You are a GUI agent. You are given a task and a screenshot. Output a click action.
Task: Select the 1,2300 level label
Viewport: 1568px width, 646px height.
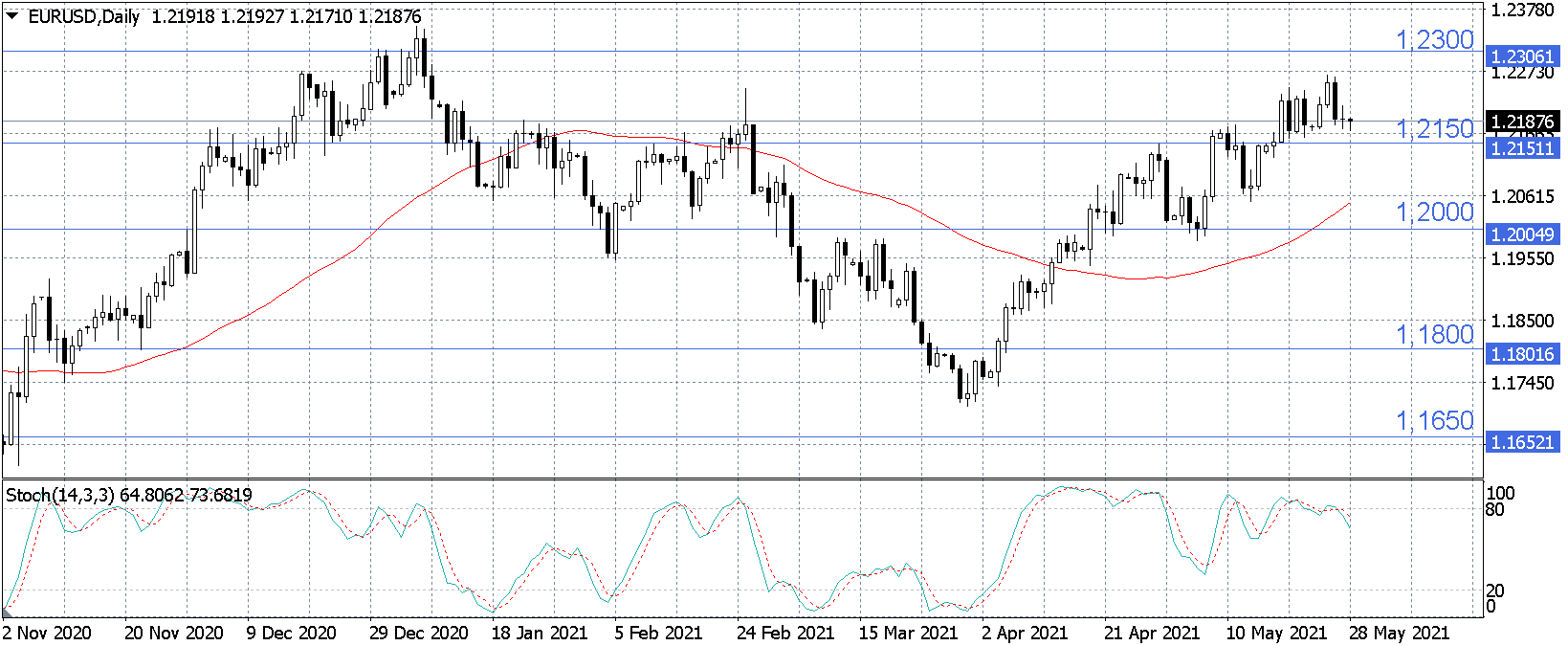click(1435, 40)
